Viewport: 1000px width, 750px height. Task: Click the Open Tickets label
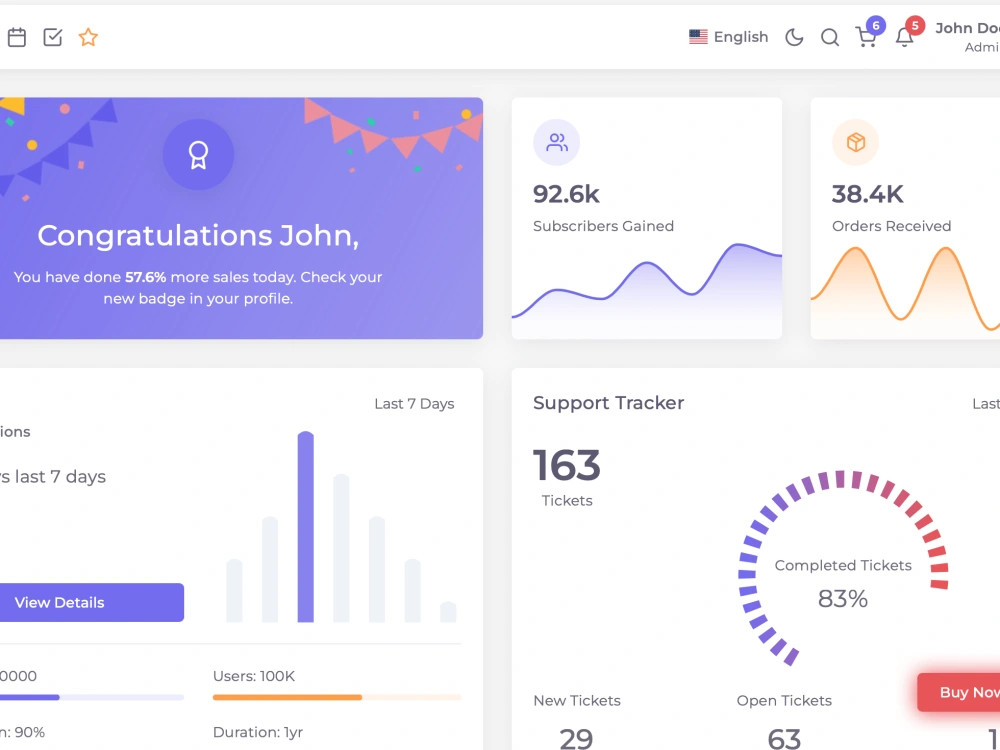[x=784, y=701]
